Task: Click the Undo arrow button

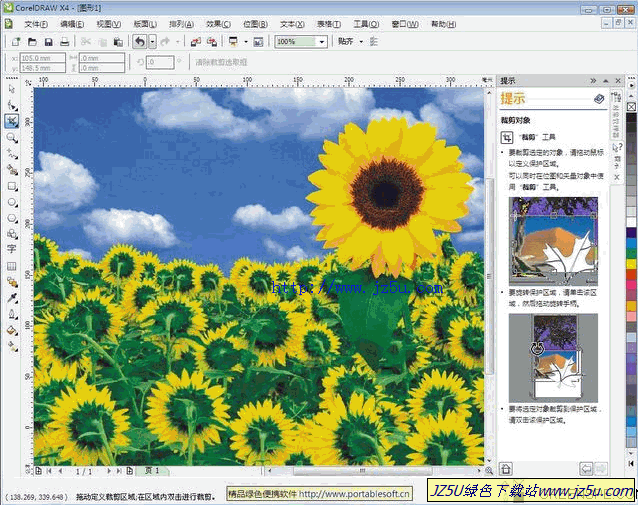Action: point(140,42)
